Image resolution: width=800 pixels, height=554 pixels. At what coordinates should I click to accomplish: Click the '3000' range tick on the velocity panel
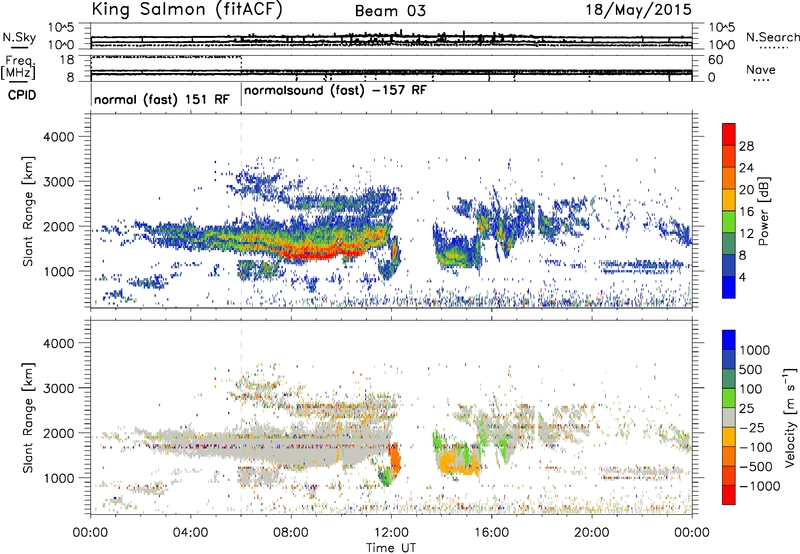click(x=58, y=388)
